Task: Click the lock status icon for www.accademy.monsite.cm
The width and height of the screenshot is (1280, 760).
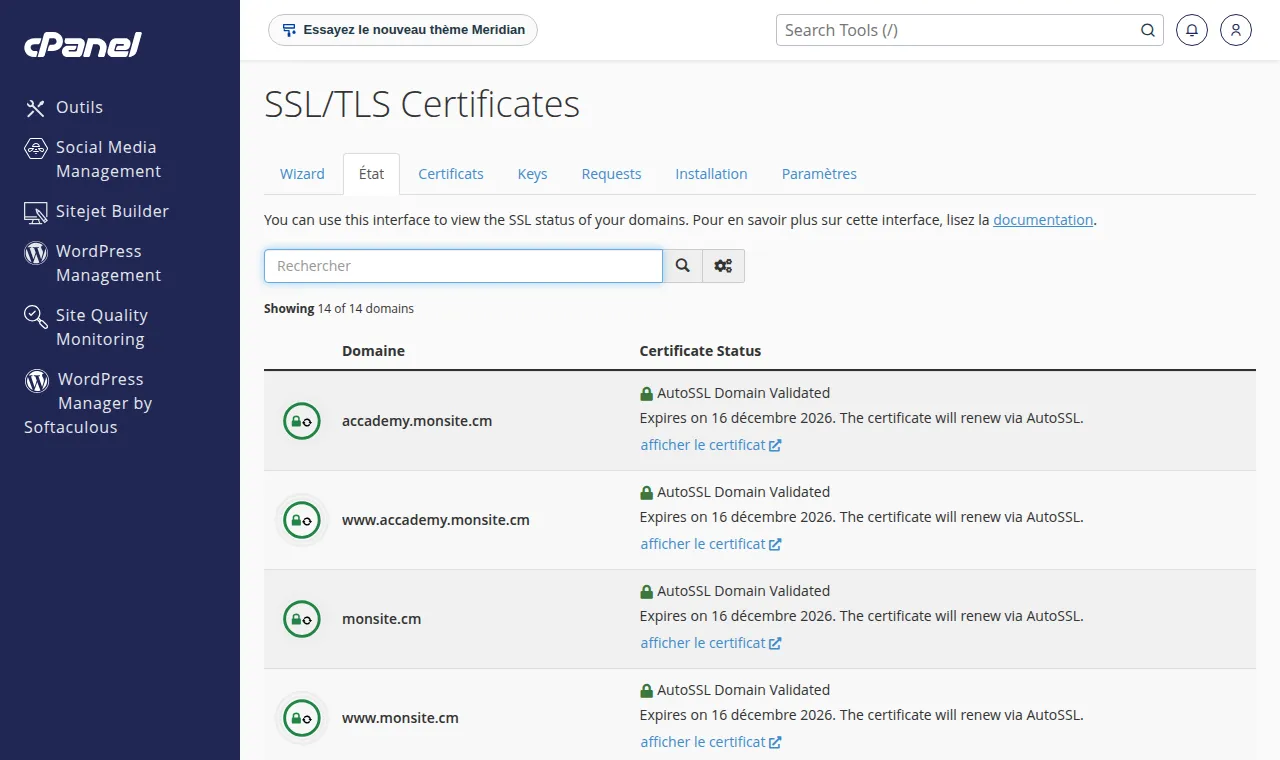Action: (x=302, y=520)
